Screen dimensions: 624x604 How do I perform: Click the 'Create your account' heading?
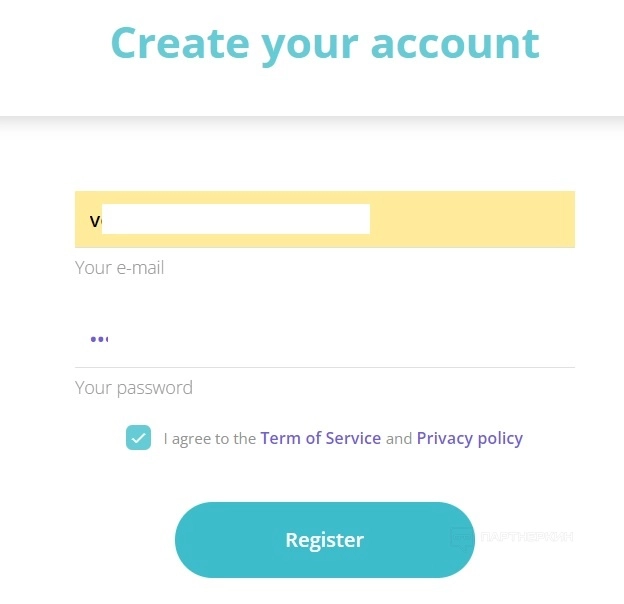[324, 43]
